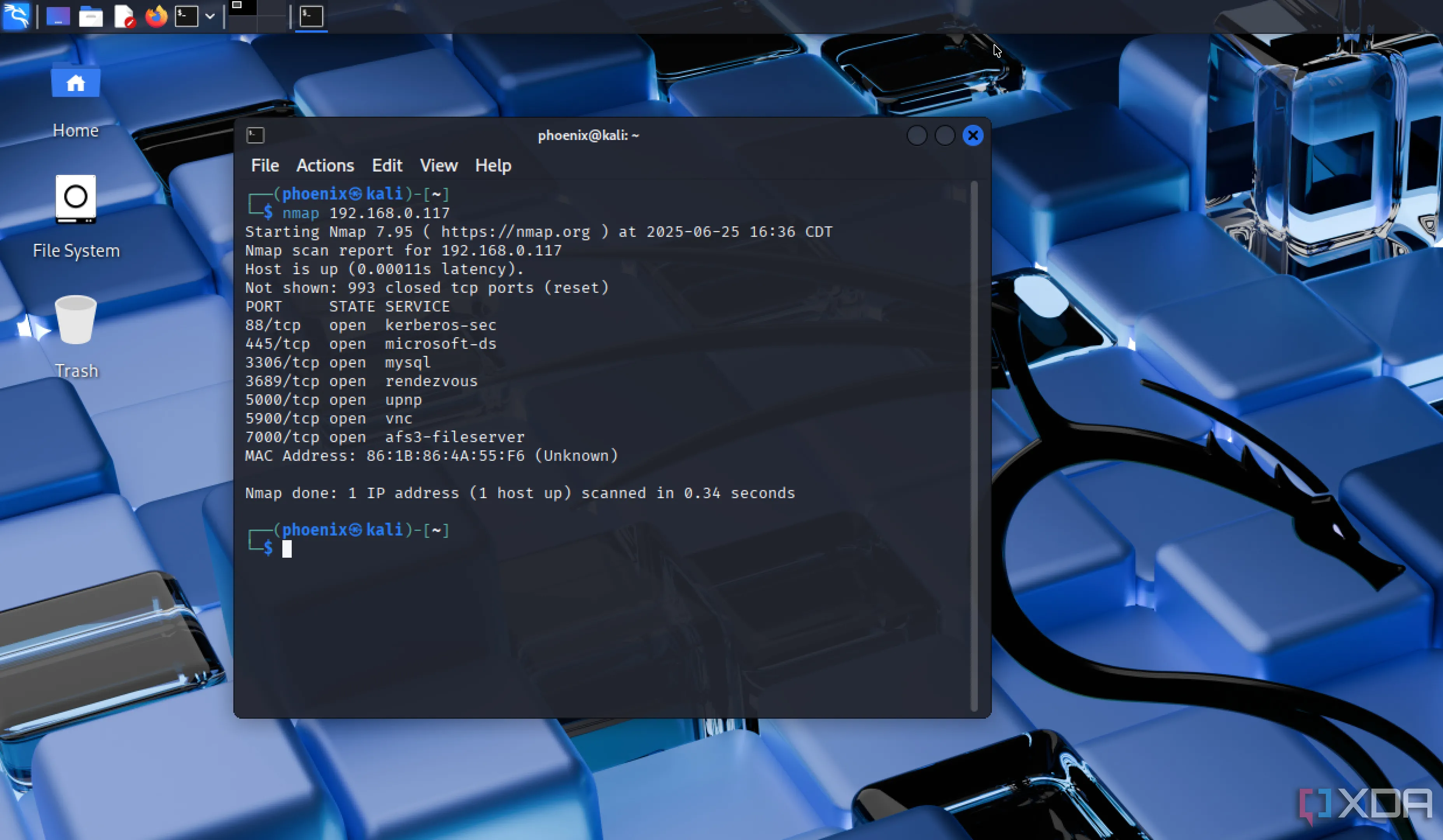Open the Actions menu in terminal
Screen dimensions: 1443x840
click(325, 166)
